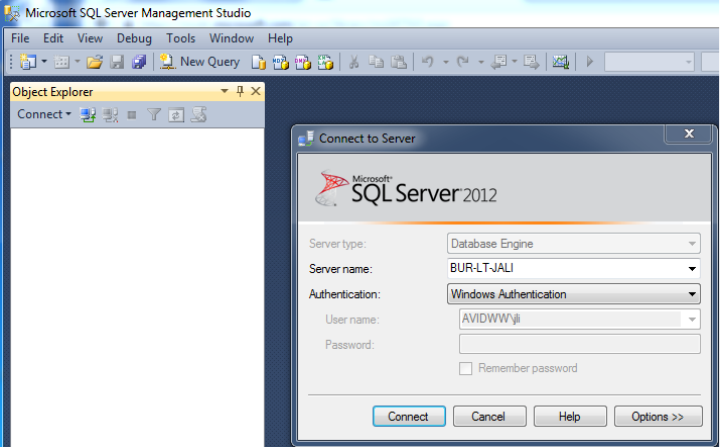Click the Help button in dialog
720x447 pixels.
click(570, 416)
